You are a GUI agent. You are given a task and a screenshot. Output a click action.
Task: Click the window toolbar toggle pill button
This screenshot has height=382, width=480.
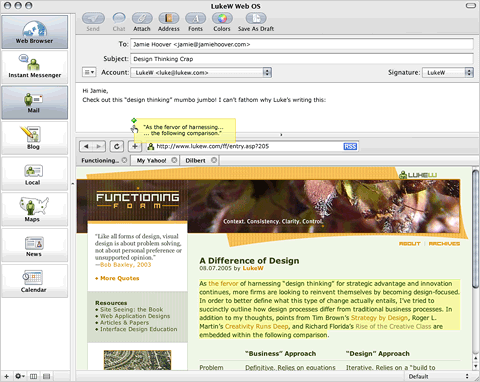471,5
